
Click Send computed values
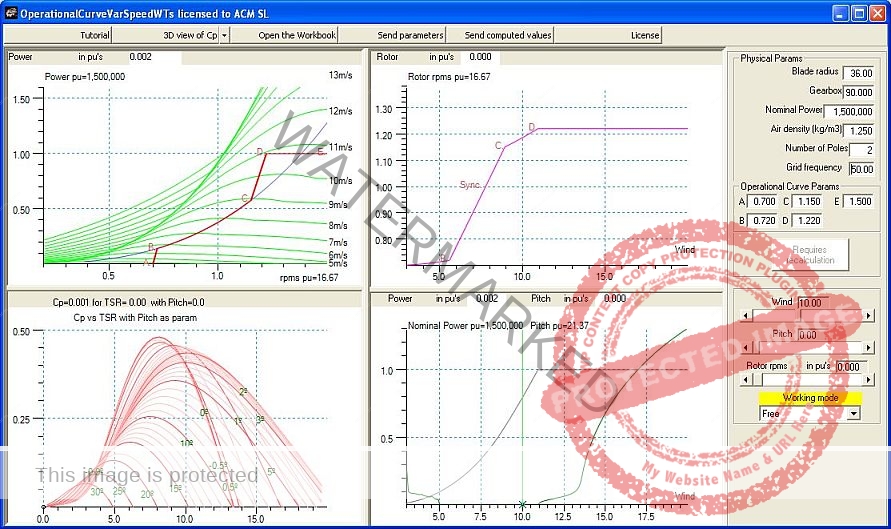(499, 35)
